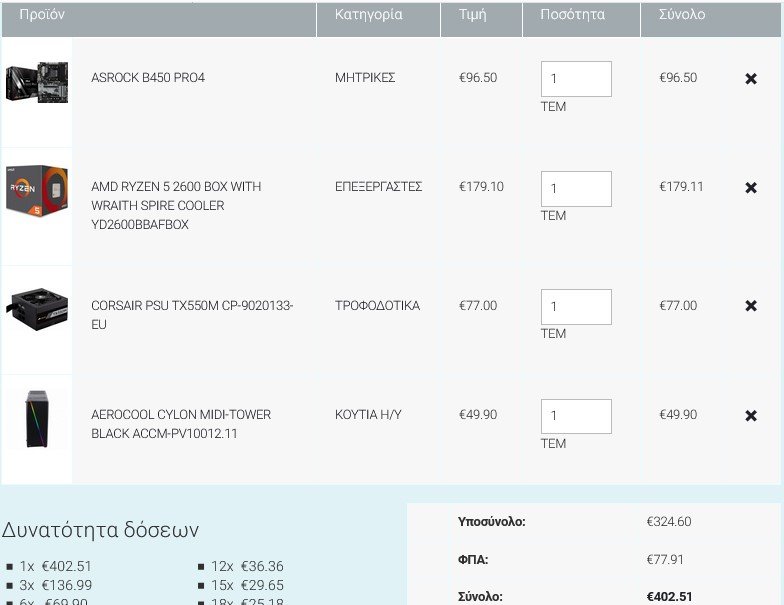This screenshot has height=605, width=784.
Task: Click the ΦΠΑ €77.91 value
Action: 665,560
